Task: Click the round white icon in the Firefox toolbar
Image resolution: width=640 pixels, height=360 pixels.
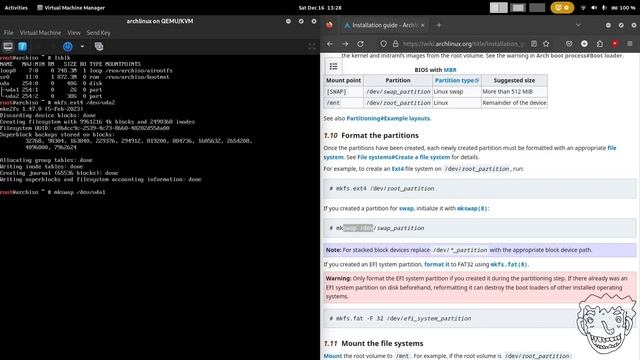Action: tap(584, 44)
